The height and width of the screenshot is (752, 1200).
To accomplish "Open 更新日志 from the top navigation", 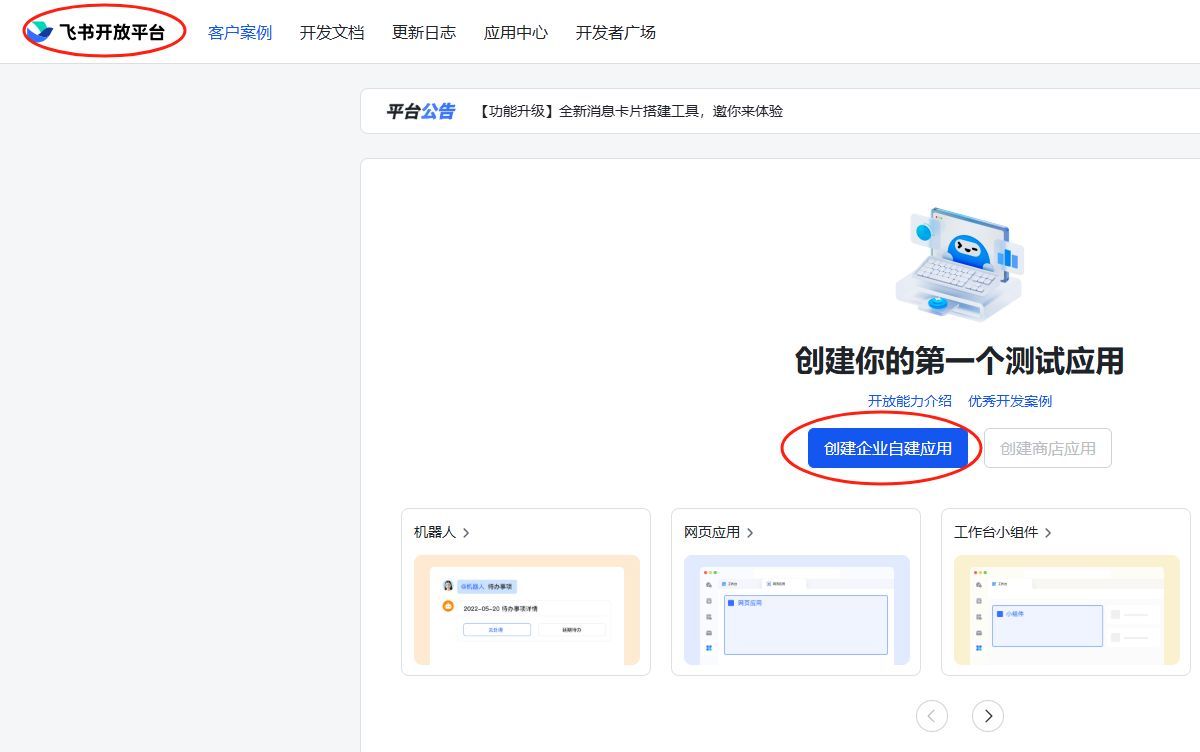I will coord(424,33).
